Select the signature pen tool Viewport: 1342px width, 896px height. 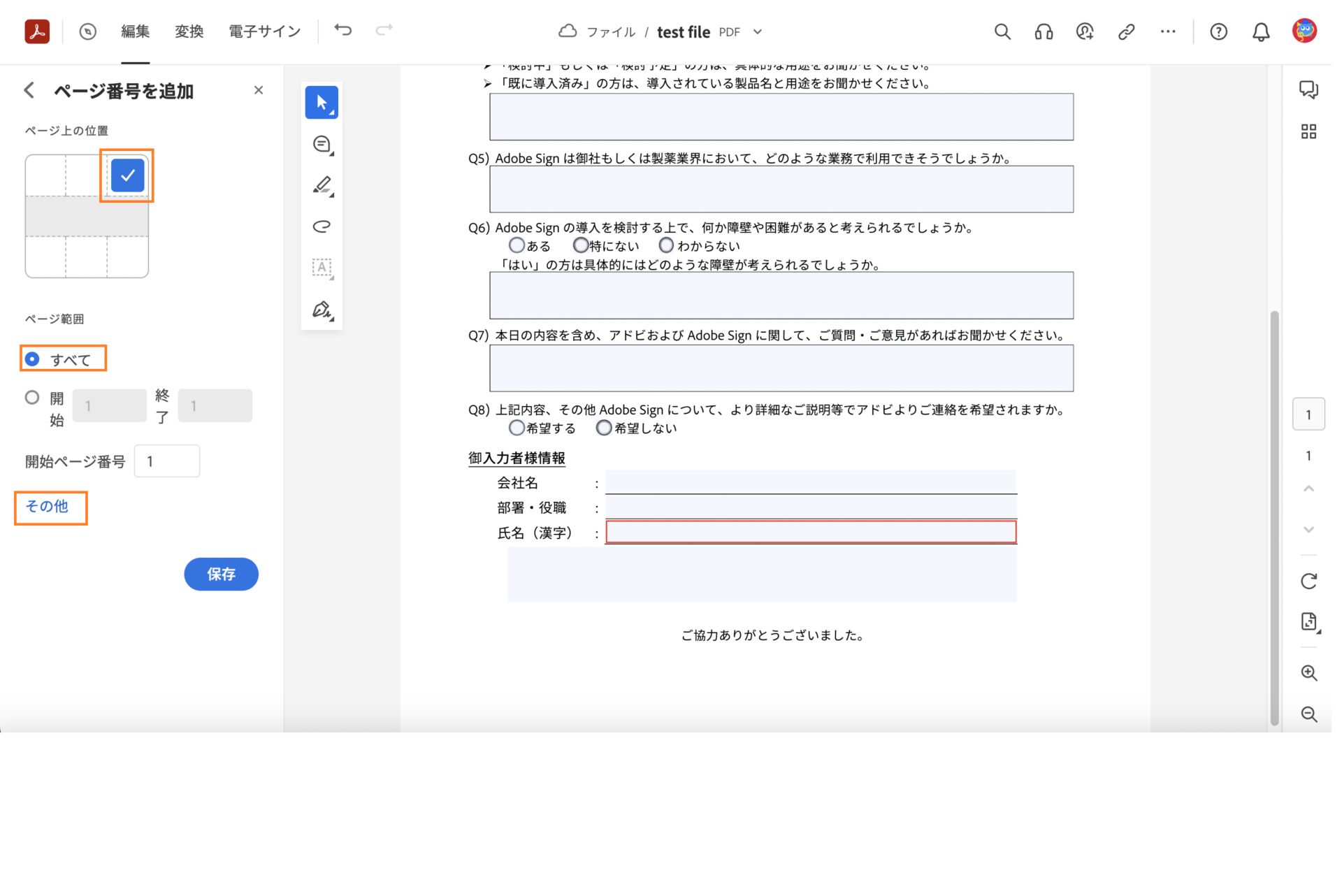click(322, 310)
